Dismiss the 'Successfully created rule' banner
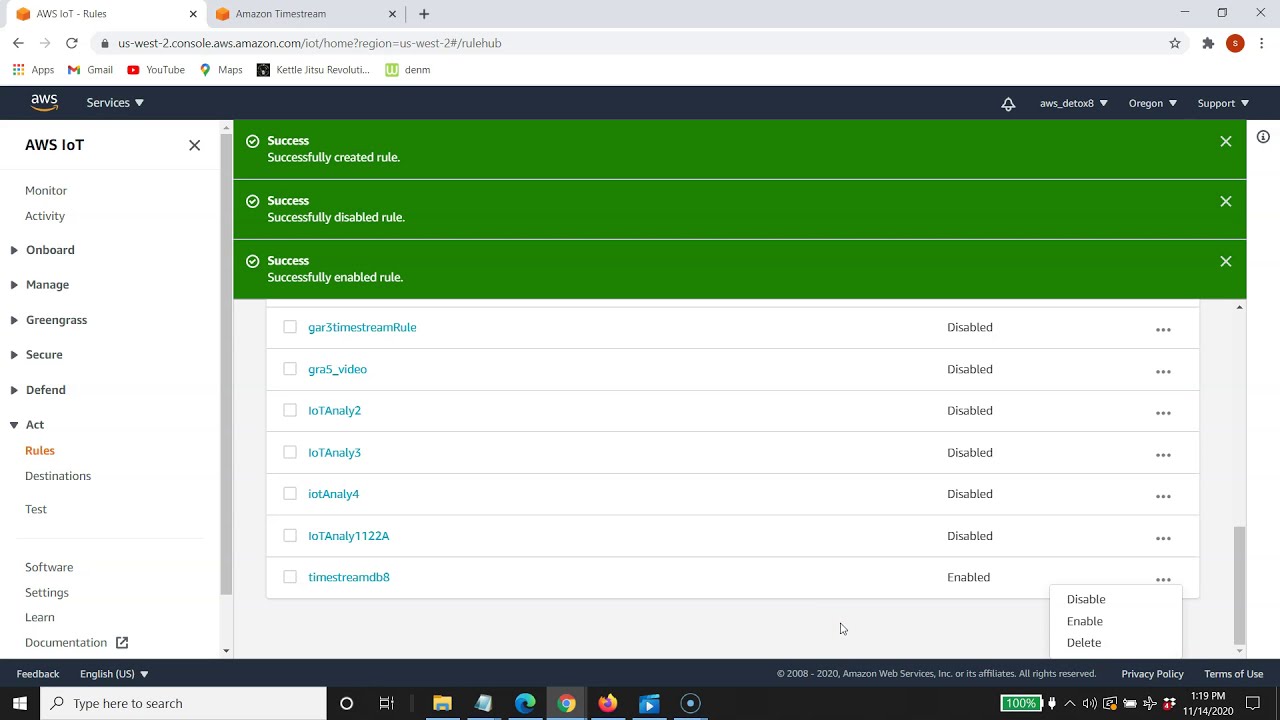This screenshot has width=1280, height=720. coord(1226,142)
